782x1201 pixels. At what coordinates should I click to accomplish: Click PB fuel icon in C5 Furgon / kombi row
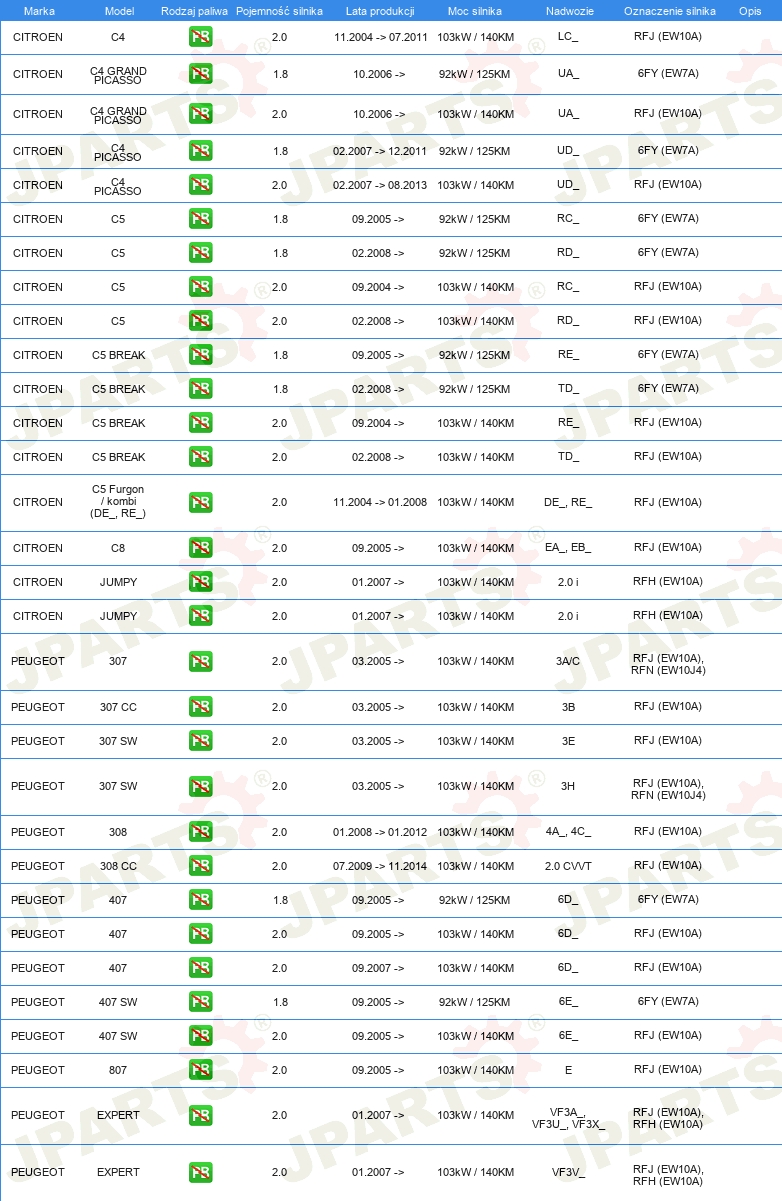point(201,502)
